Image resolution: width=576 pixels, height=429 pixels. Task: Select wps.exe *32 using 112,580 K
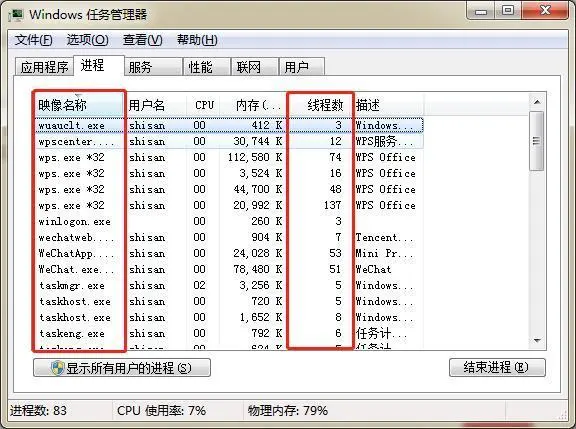229,157
